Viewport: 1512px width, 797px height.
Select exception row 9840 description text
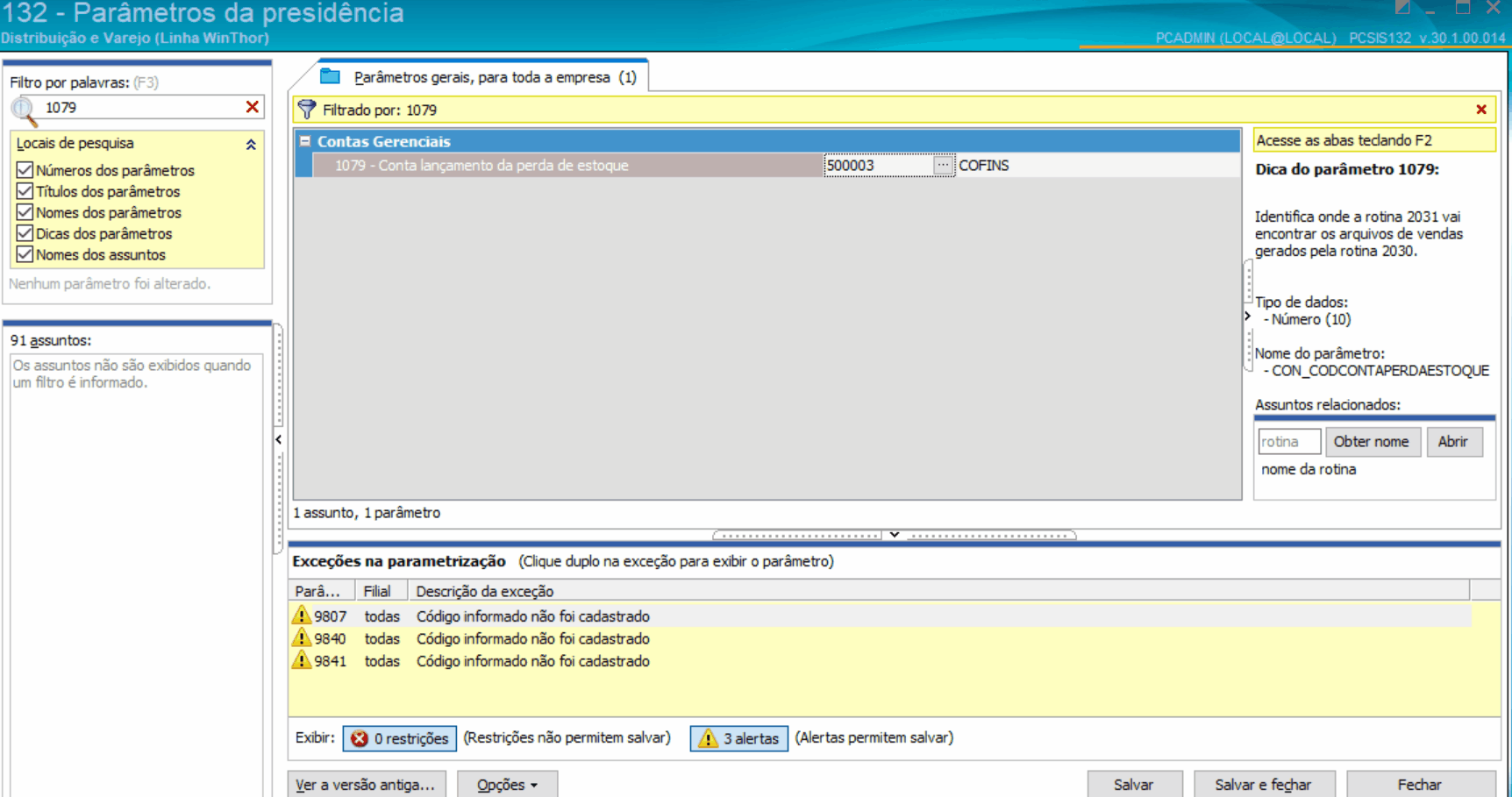(x=533, y=638)
